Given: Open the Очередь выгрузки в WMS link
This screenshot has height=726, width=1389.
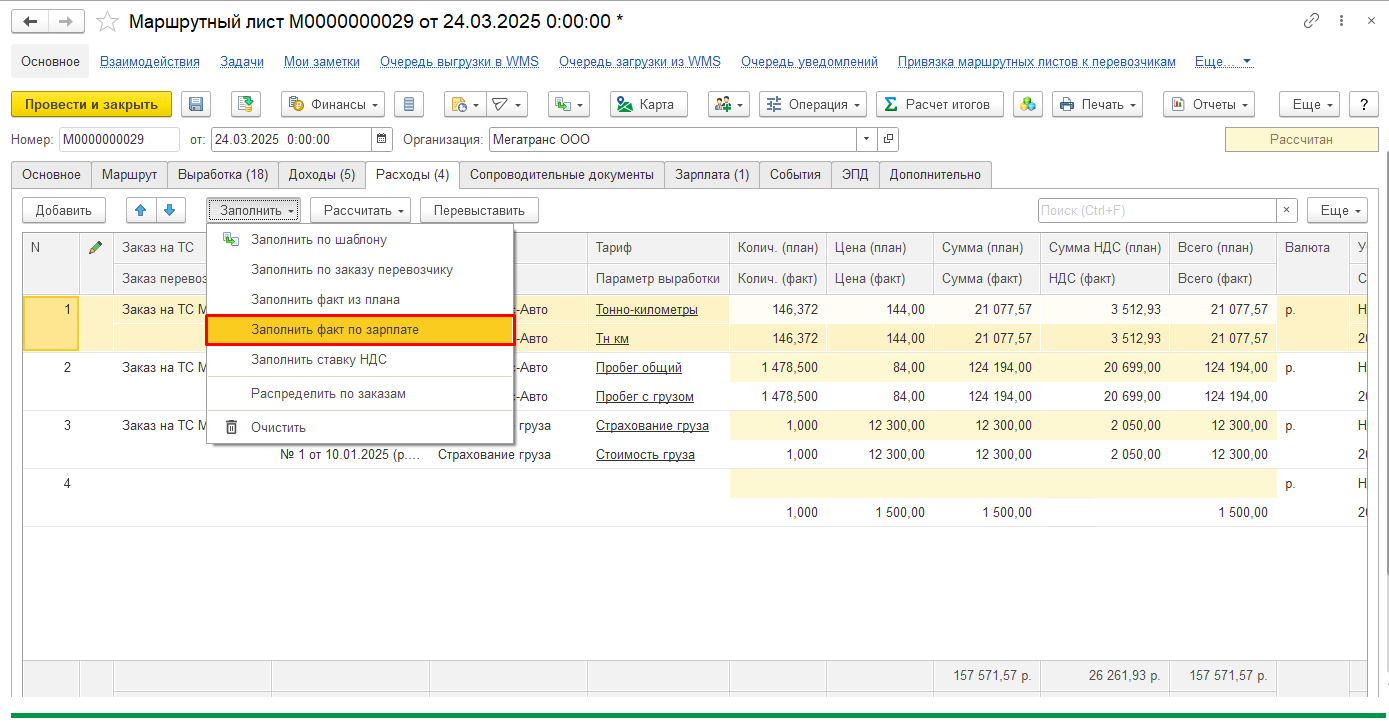Looking at the screenshot, I should click(x=459, y=61).
